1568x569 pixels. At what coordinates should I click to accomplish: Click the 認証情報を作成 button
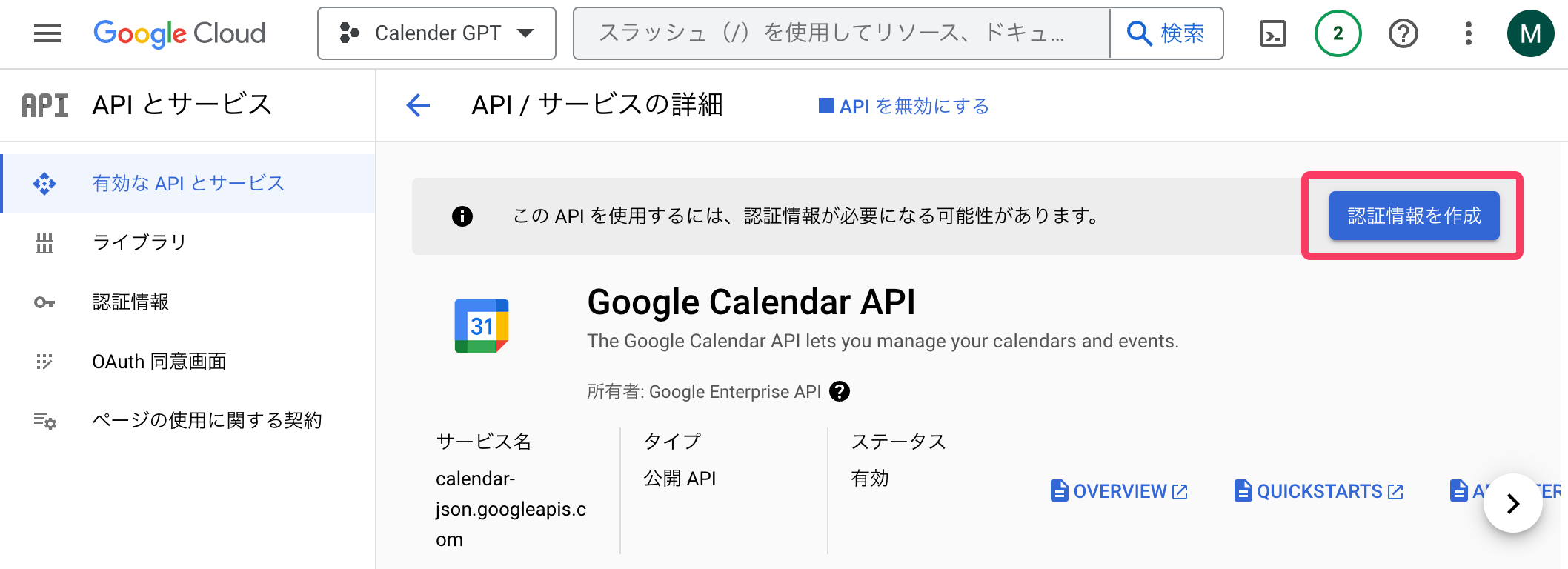click(x=1414, y=216)
